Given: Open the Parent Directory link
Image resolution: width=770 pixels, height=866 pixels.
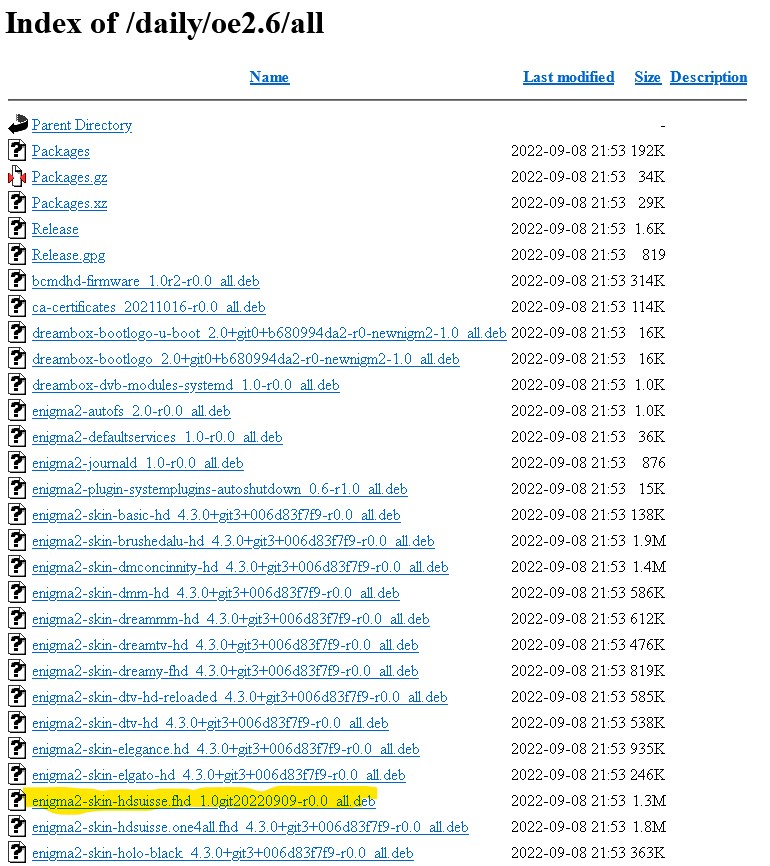Looking at the screenshot, I should click(82, 125).
